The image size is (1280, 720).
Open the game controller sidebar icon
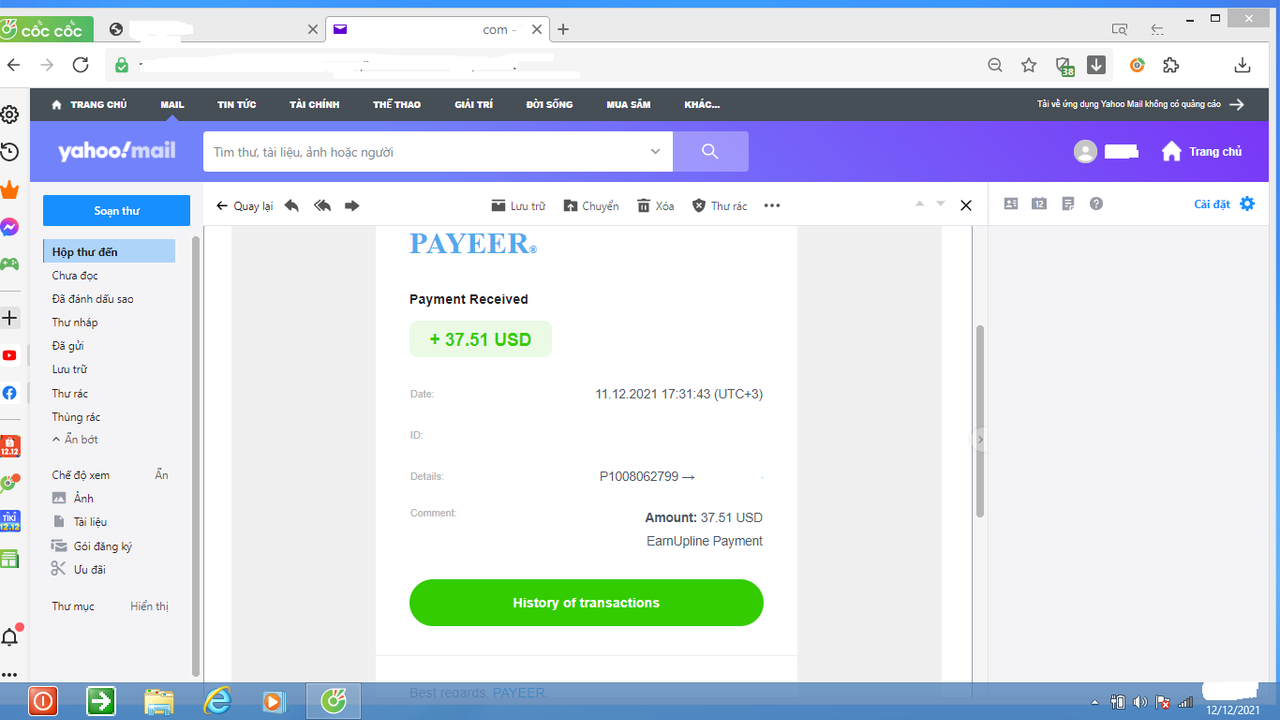(x=9, y=264)
